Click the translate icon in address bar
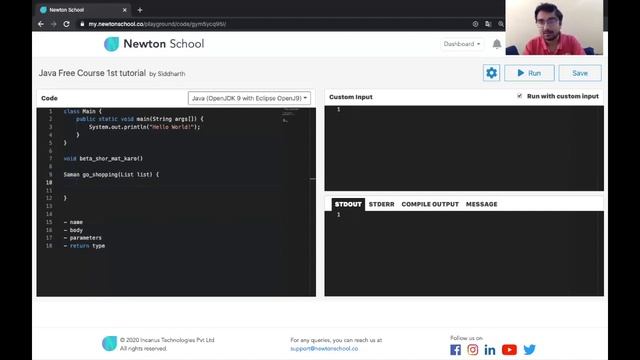 488,24
